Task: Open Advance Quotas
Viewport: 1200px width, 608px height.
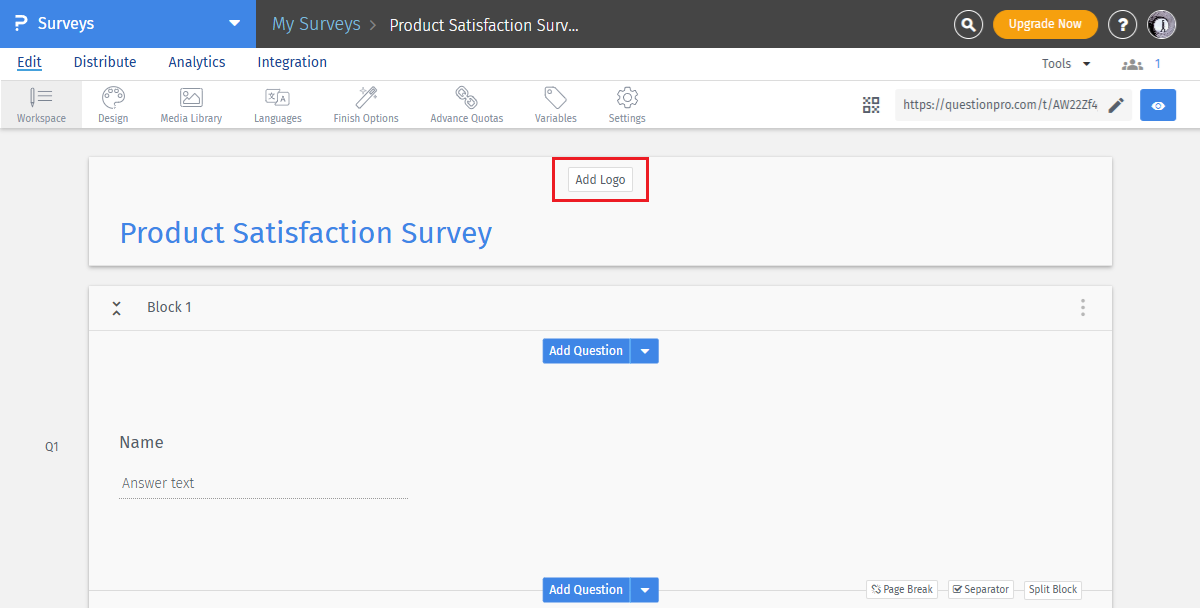Action: tap(466, 104)
